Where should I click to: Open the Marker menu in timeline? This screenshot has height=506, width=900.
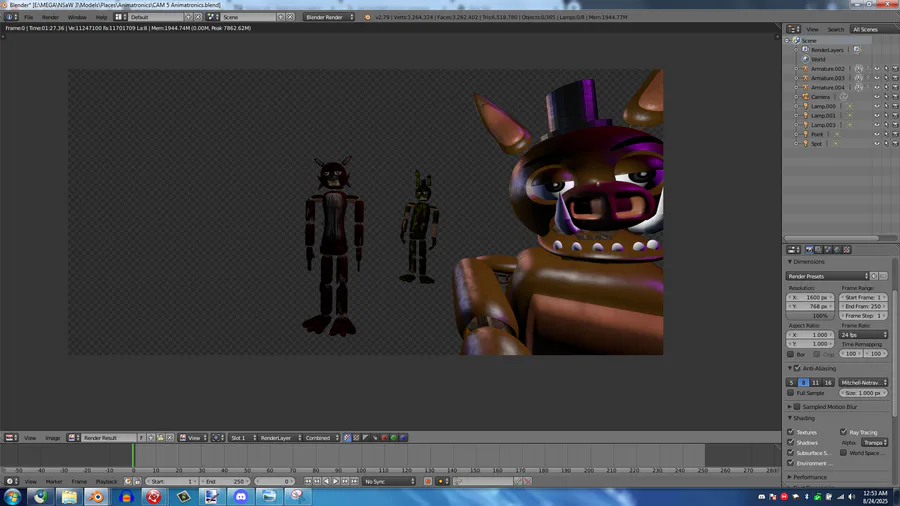pyautogui.click(x=54, y=481)
